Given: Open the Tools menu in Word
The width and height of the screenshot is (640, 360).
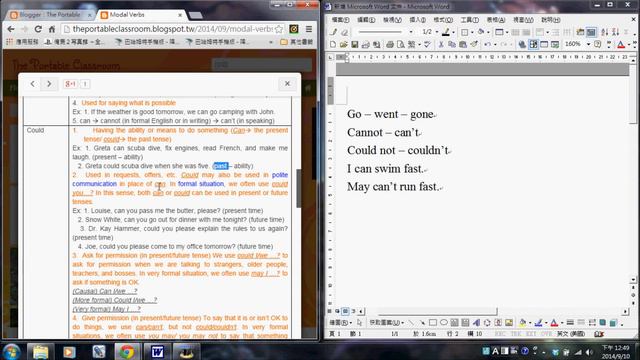Looking at the screenshot, I should pyautogui.click(x=469, y=20).
